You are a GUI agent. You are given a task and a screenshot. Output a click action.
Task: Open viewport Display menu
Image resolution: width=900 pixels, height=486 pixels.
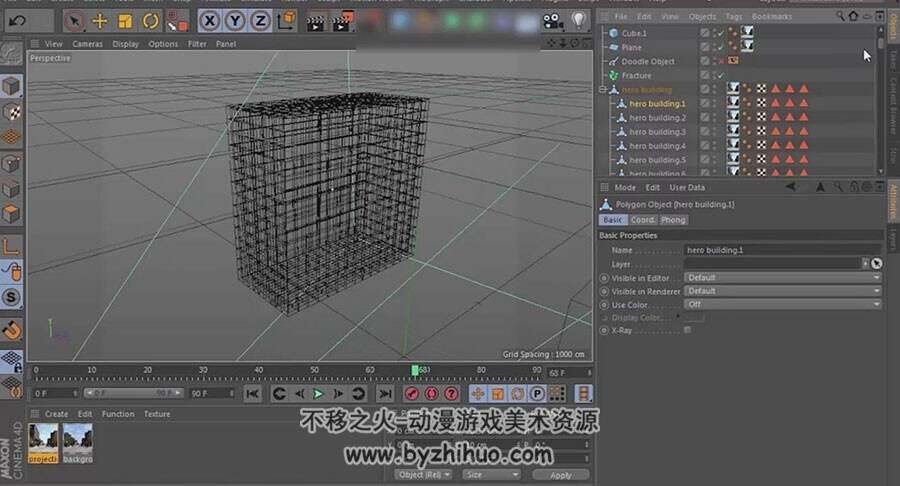tap(125, 44)
